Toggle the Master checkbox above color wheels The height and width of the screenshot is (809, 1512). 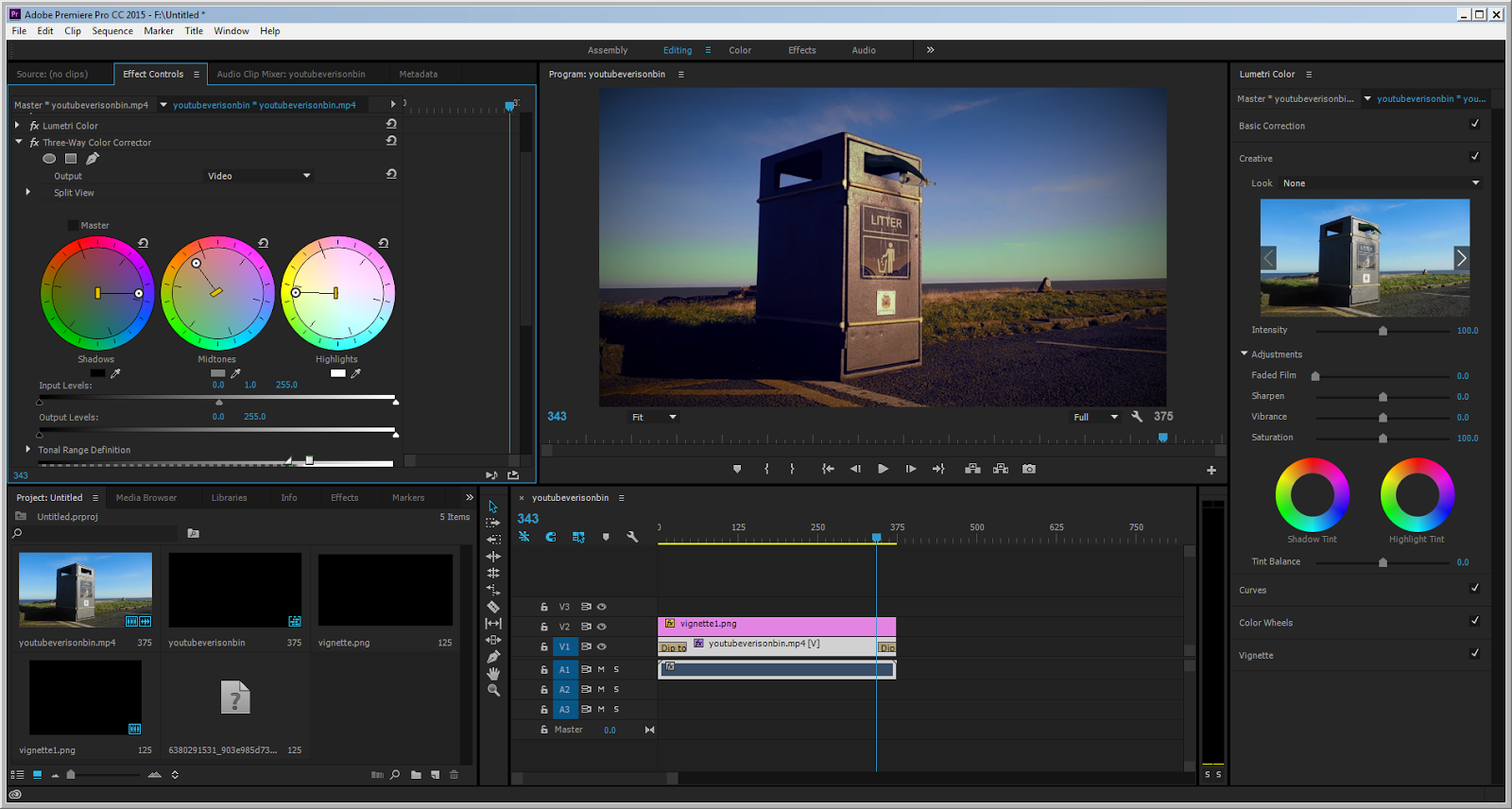tap(73, 226)
